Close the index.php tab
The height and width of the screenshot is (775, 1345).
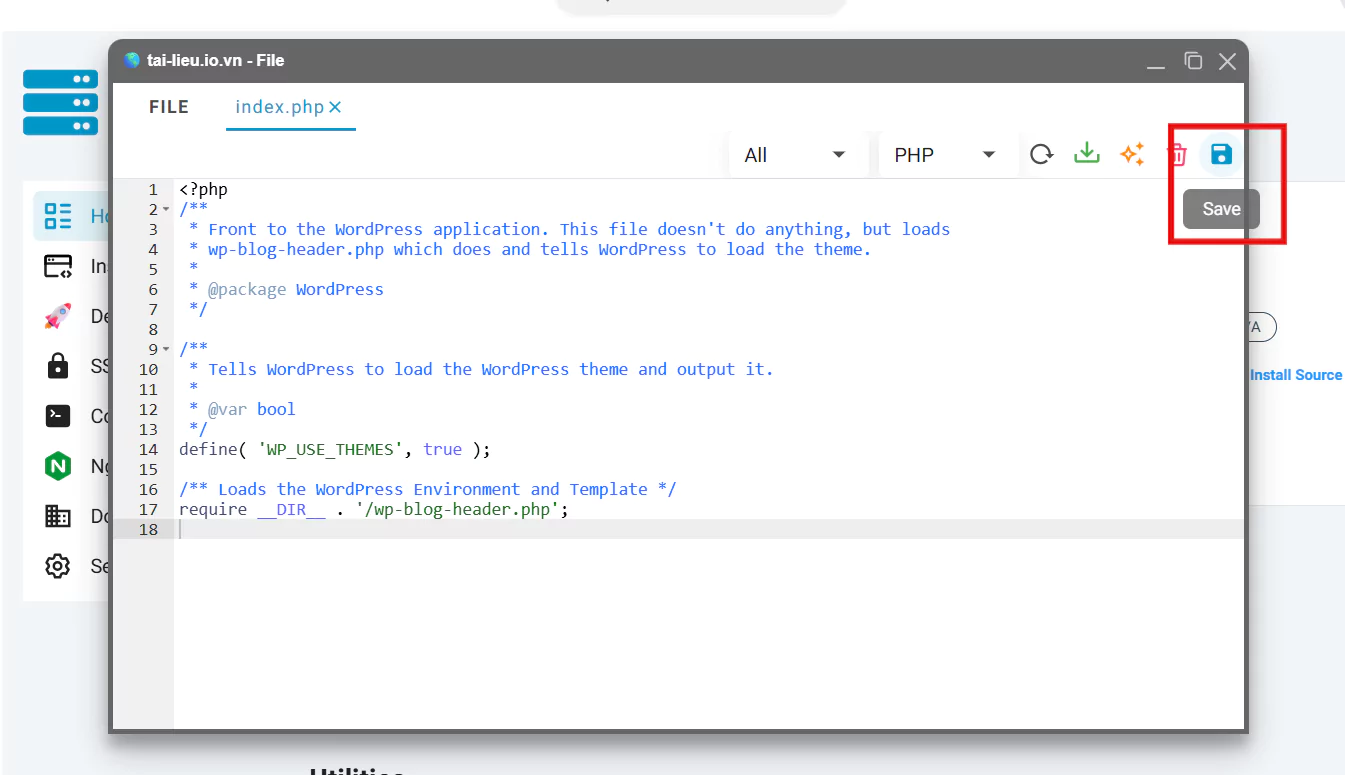click(x=335, y=107)
